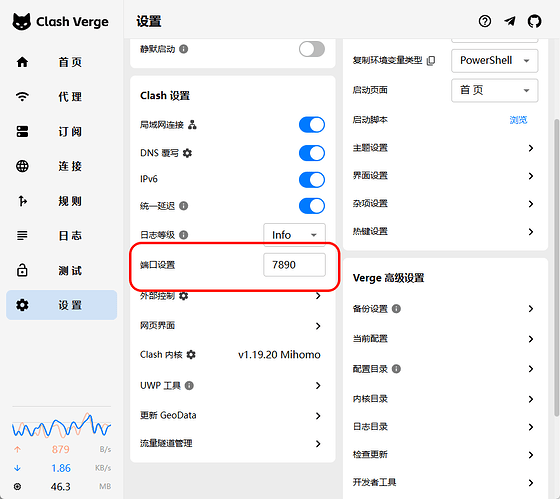Open the 连接 connections page
Viewport: 560px width, 499px height.
61,166
